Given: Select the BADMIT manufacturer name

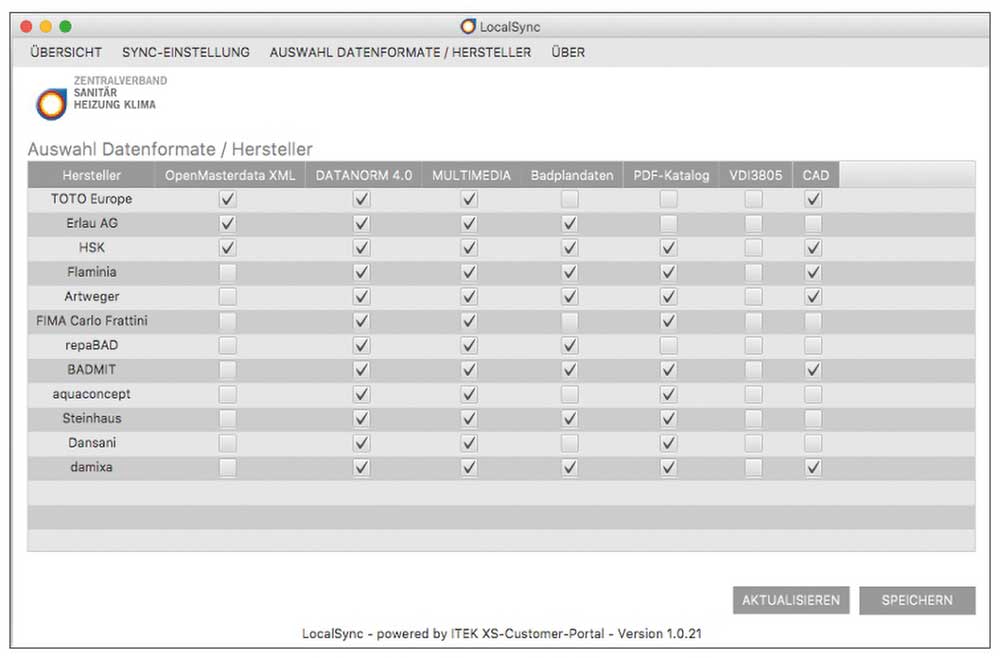Looking at the screenshot, I should click(x=91, y=370).
